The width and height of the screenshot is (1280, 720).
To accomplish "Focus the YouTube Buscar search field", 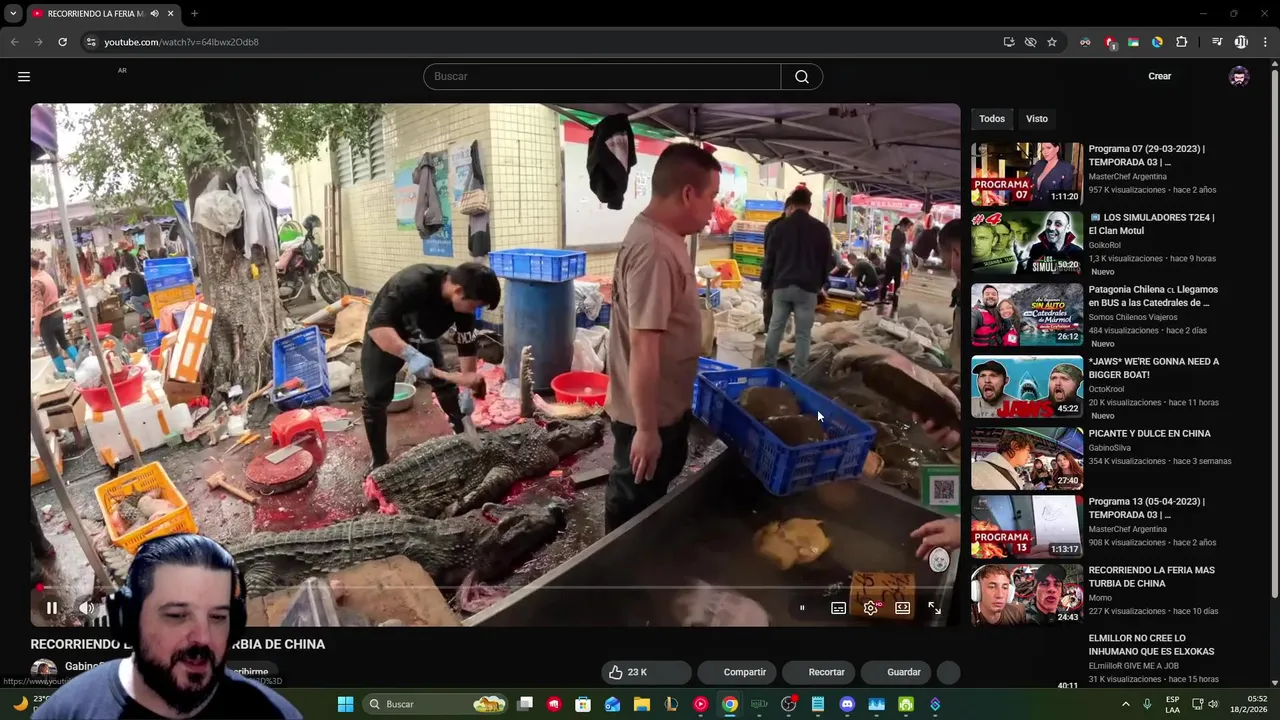I will tap(602, 77).
